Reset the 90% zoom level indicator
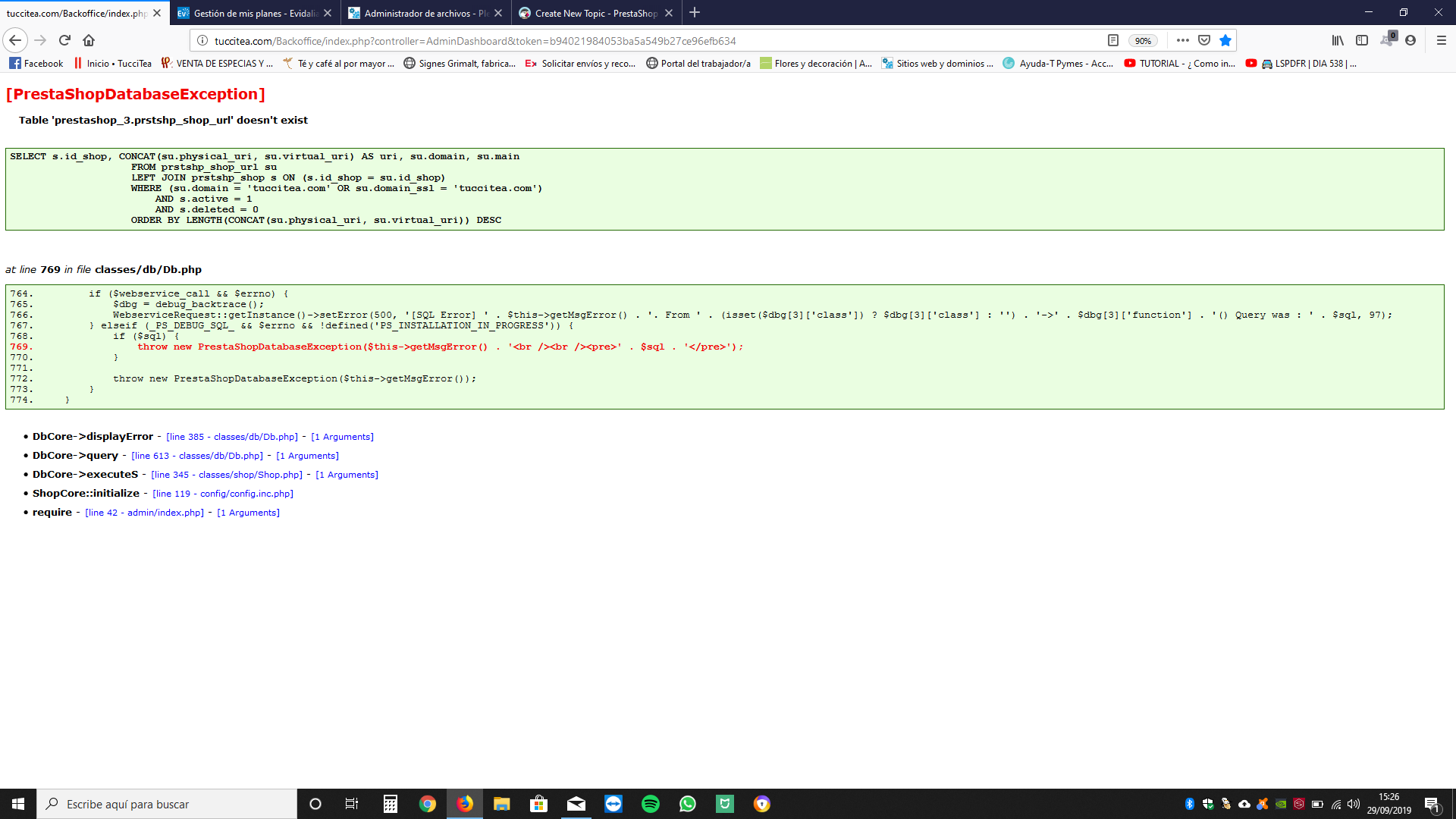The width and height of the screenshot is (1456, 819). [1143, 41]
